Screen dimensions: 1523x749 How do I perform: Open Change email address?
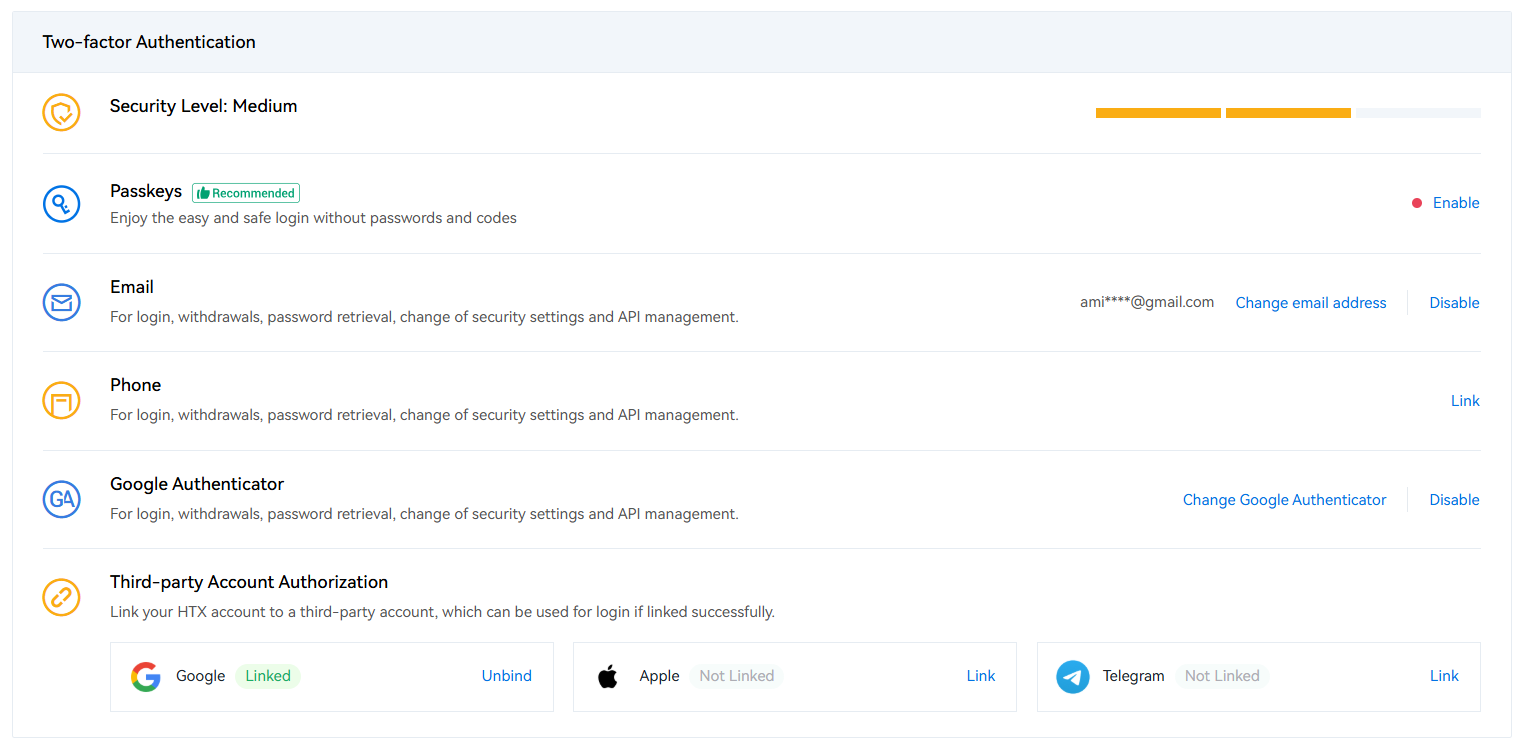[x=1311, y=303]
